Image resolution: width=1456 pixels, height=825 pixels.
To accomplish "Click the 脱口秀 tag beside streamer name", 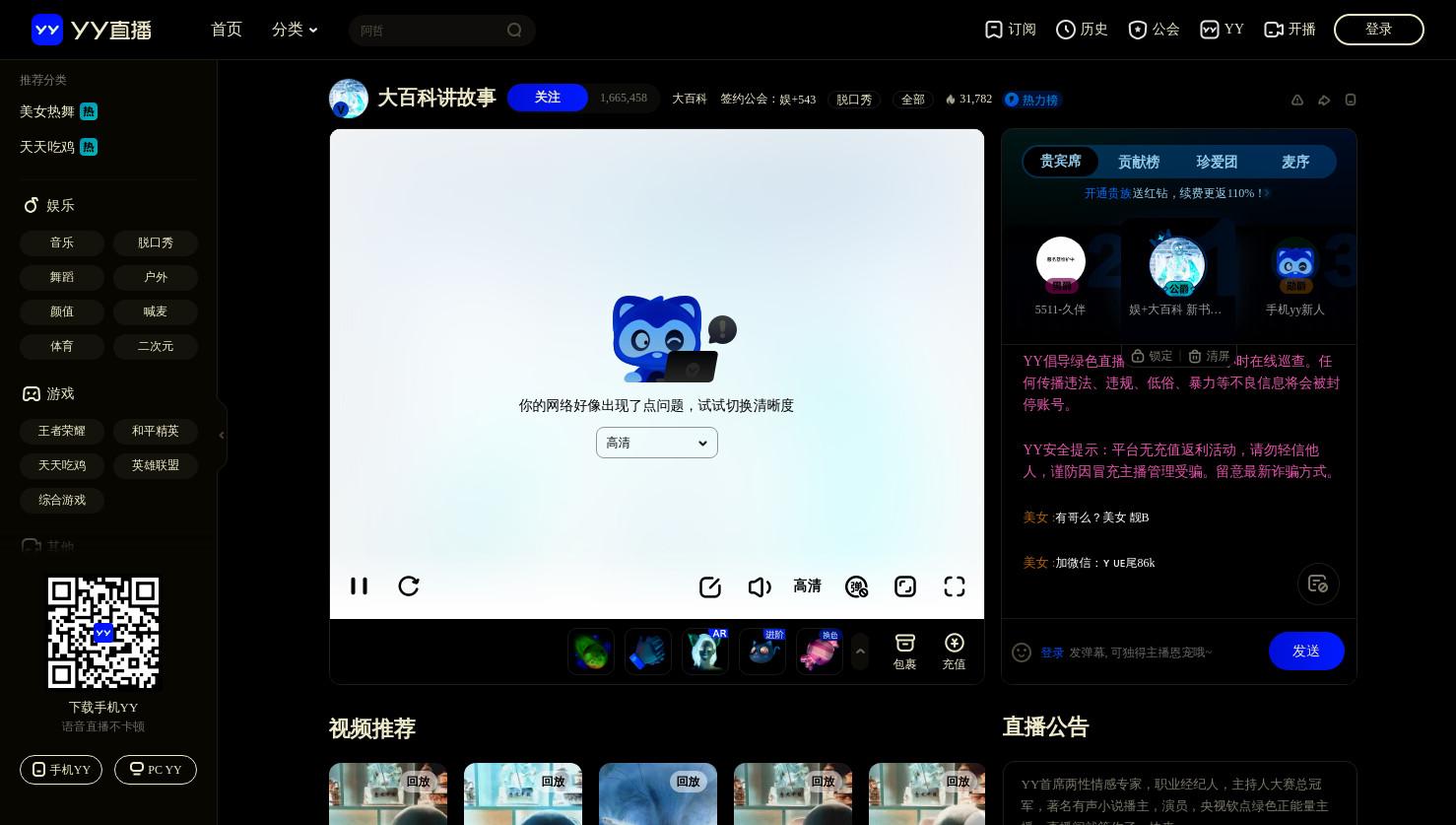I will tap(854, 100).
